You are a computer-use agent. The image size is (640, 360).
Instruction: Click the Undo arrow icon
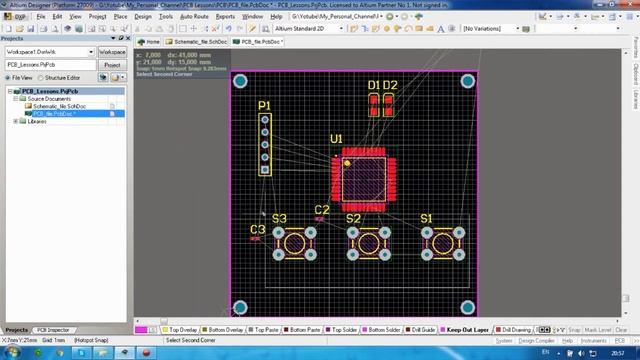pos(229,29)
